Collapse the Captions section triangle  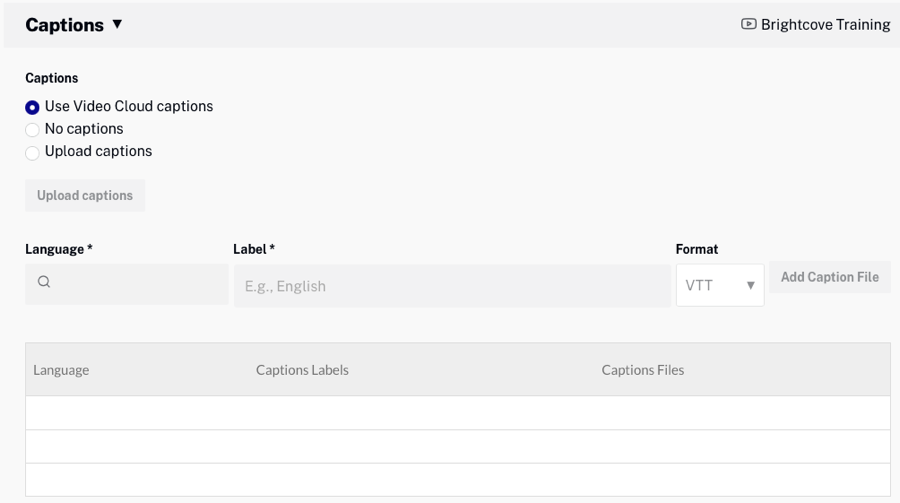pos(117,24)
